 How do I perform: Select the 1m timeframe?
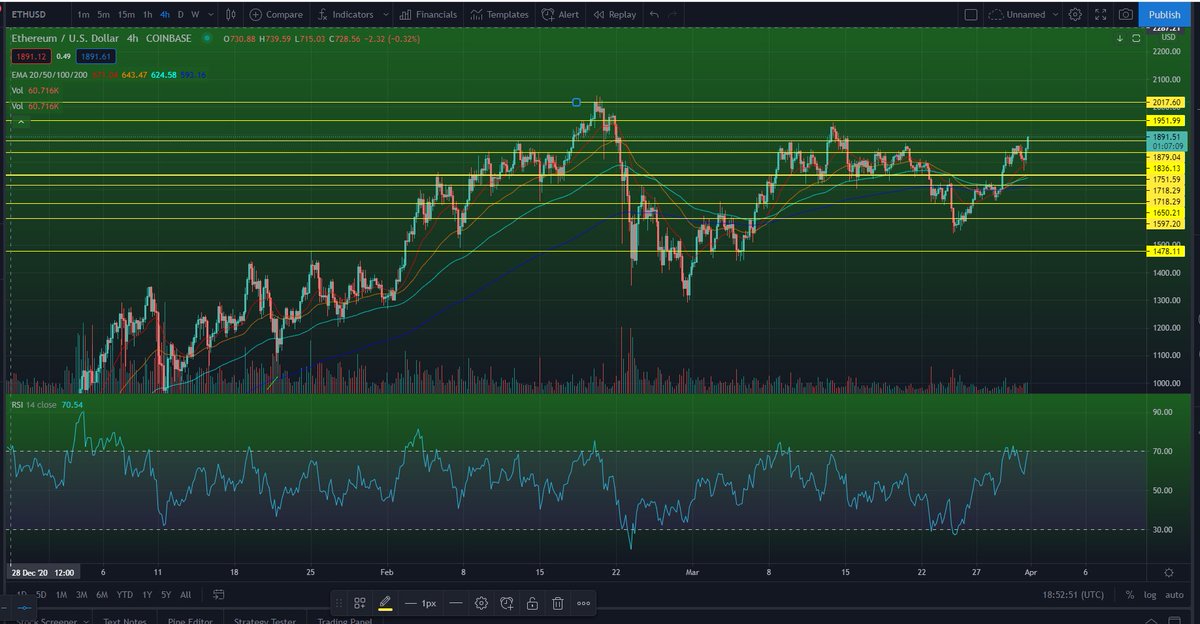click(83, 15)
